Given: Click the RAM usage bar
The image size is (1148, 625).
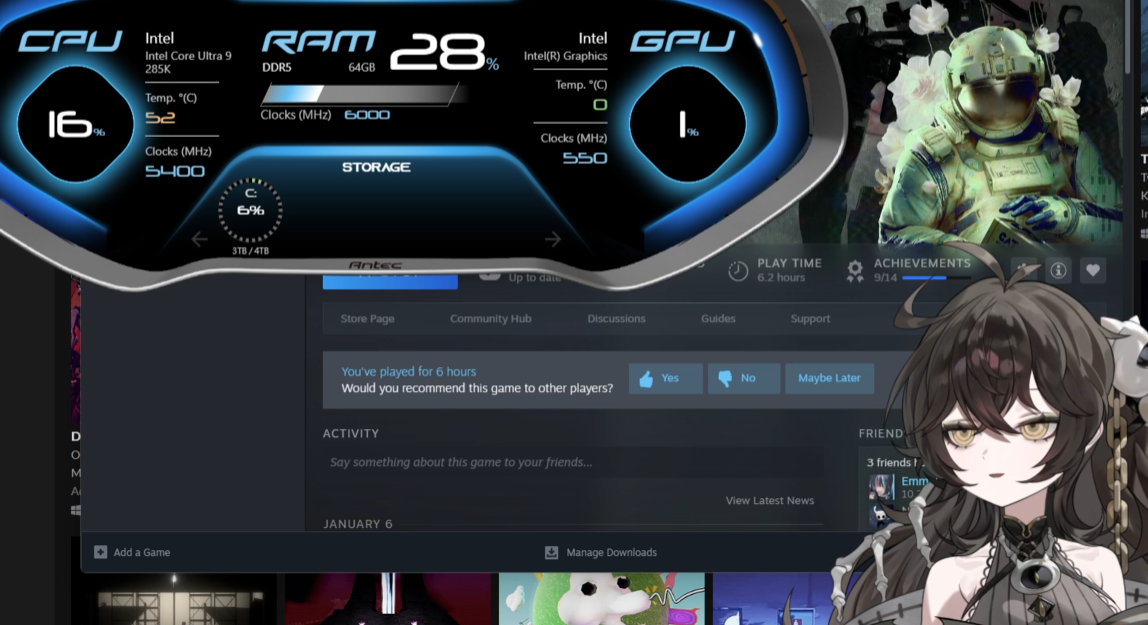Looking at the screenshot, I should (362, 94).
